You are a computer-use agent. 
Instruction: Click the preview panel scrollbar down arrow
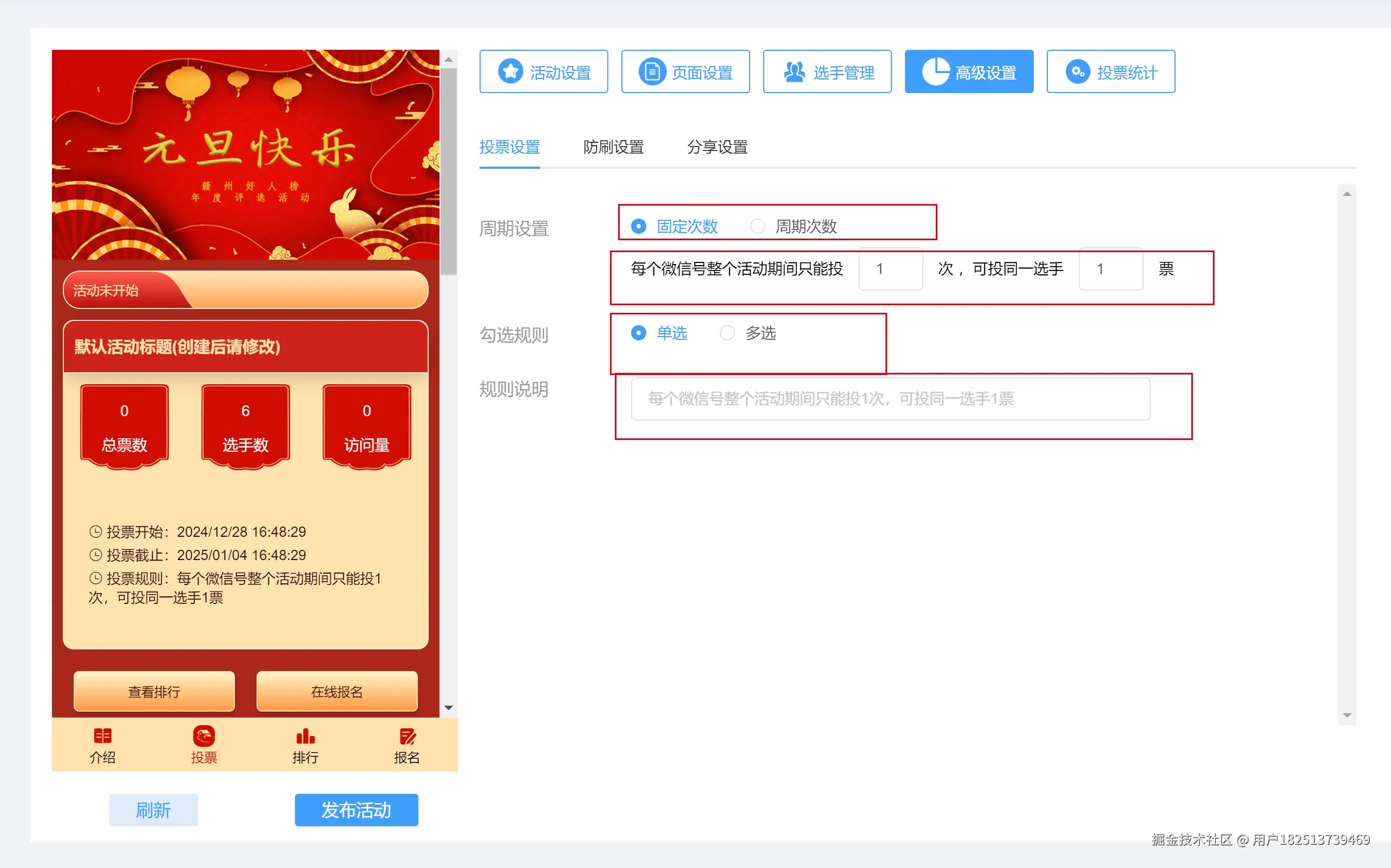pos(449,708)
